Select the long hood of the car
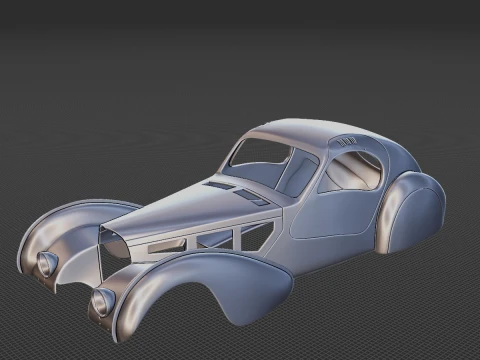Screen dimensions: 480x360 [x=197, y=208]
